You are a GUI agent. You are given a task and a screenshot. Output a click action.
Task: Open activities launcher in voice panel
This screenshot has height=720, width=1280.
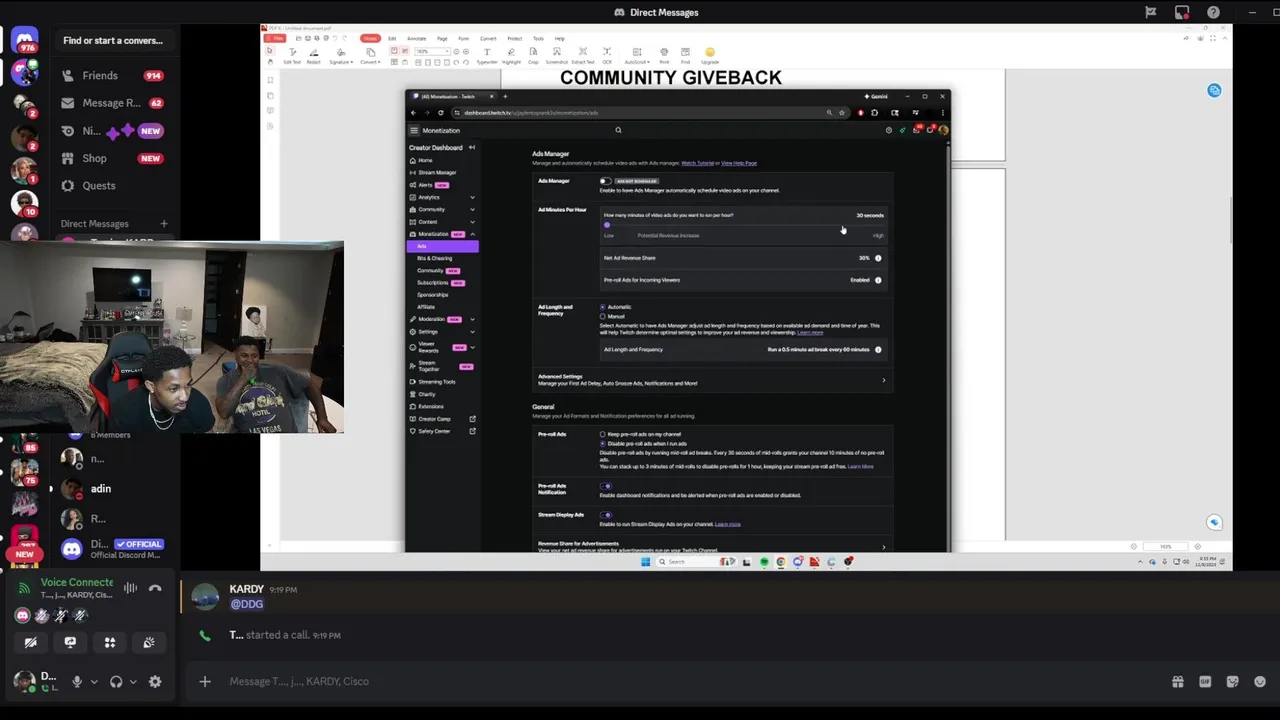(x=110, y=642)
